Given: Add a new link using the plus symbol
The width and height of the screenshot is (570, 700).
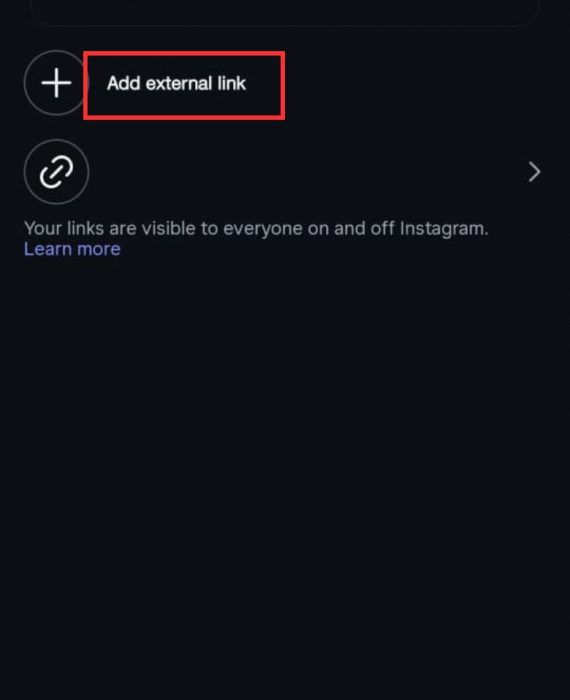Looking at the screenshot, I should tap(56, 83).
